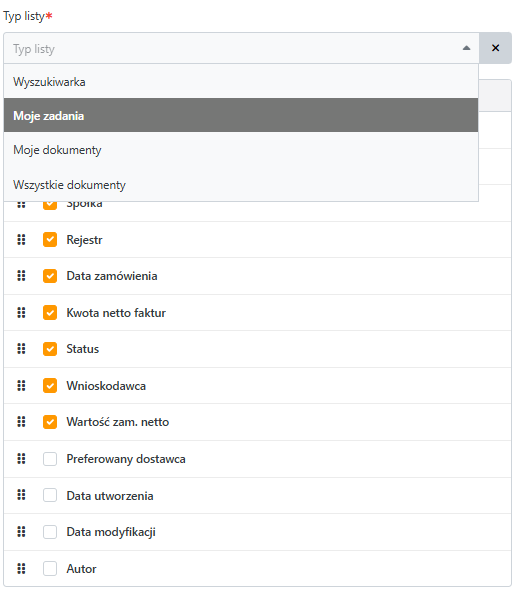Click the drag handle beside Wnioskodawca
This screenshot has height=591, width=513.
21,386
